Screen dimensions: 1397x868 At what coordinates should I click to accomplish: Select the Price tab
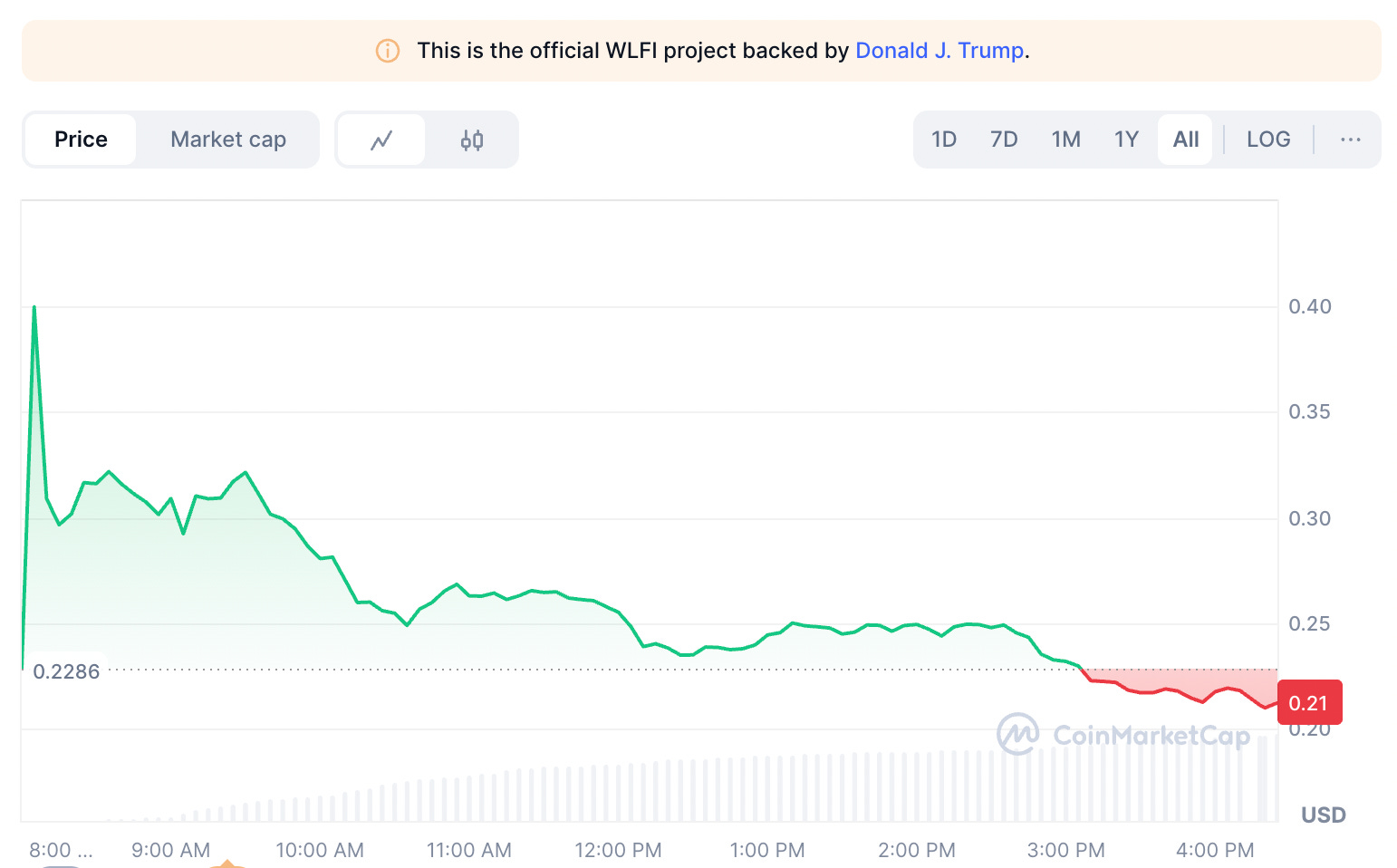point(81,140)
